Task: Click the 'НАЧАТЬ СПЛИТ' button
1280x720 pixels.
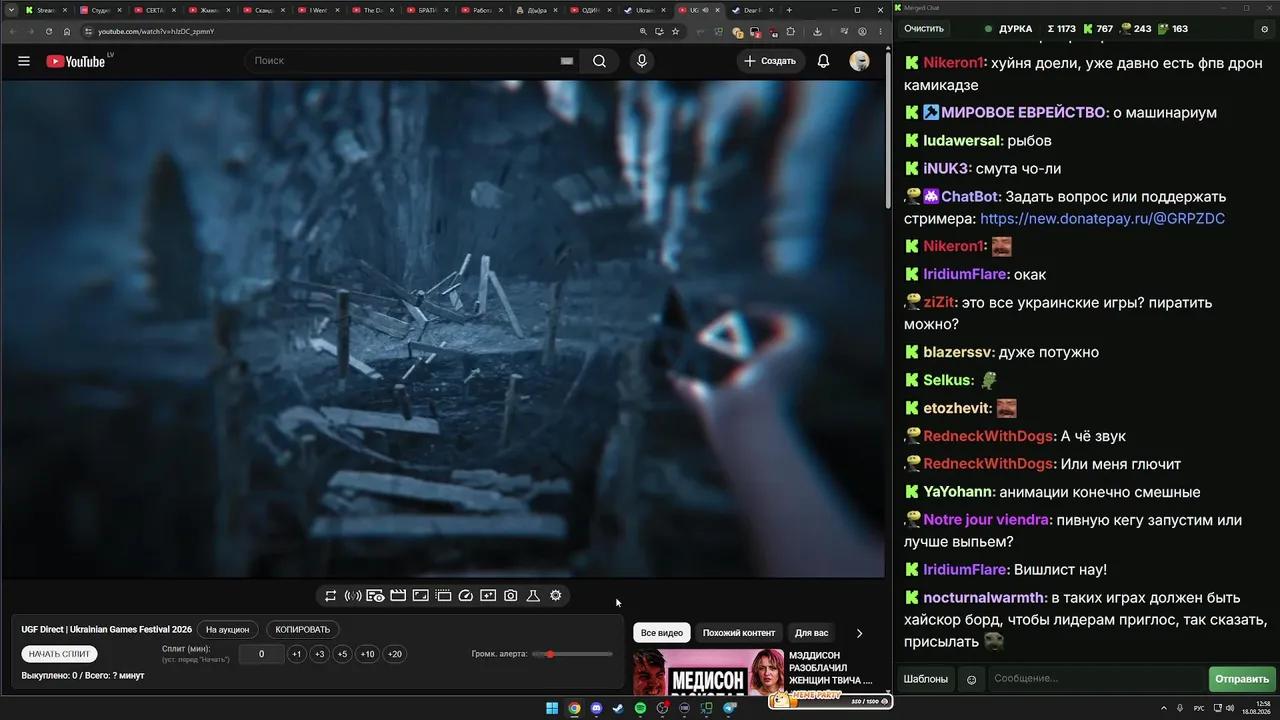Action: pos(59,654)
